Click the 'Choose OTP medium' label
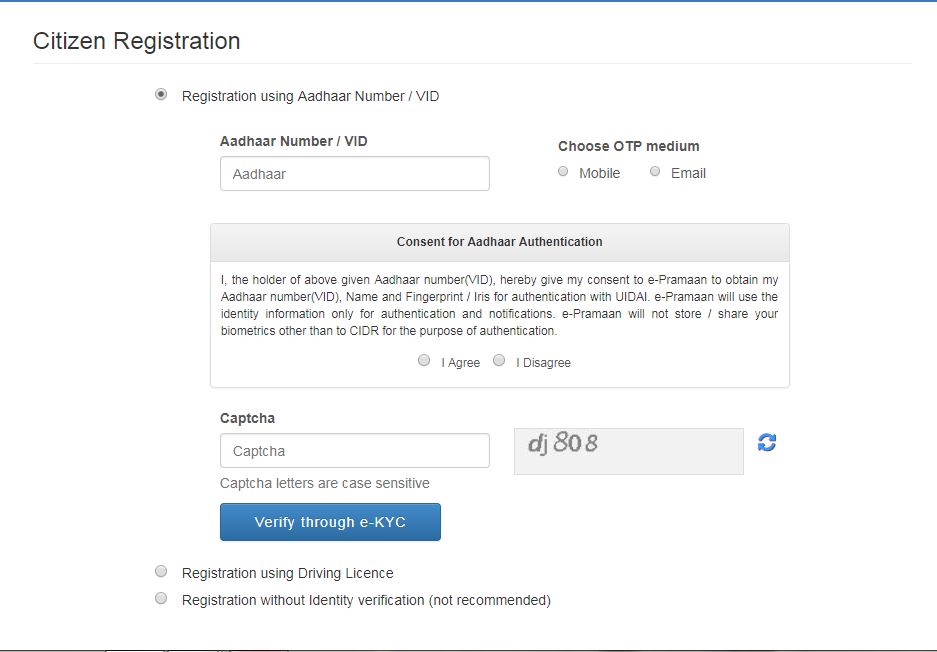This screenshot has height=652, width=937. 629,146
